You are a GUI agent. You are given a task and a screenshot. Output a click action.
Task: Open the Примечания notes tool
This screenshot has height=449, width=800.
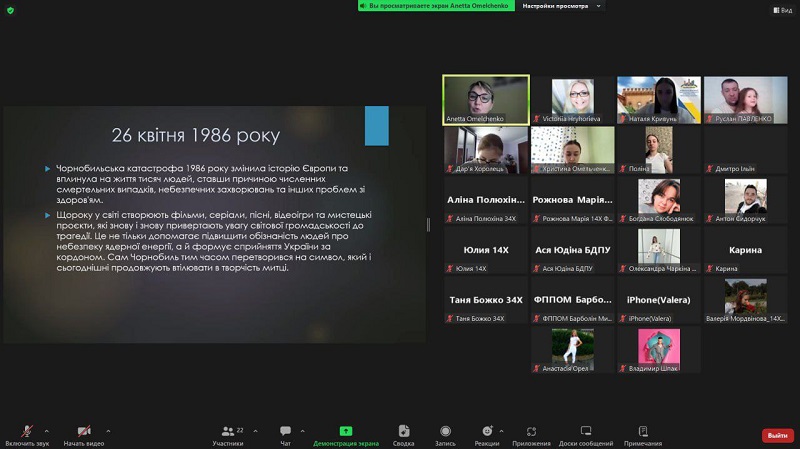click(643, 432)
